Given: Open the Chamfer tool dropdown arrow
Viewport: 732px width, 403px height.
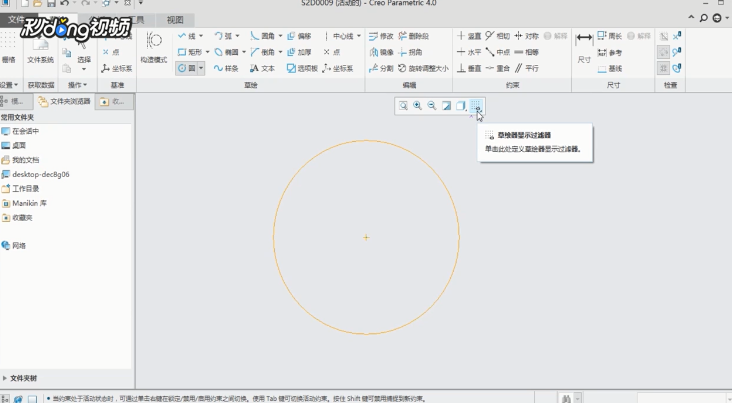Looking at the screenshot, I should (x=280, y=52).
